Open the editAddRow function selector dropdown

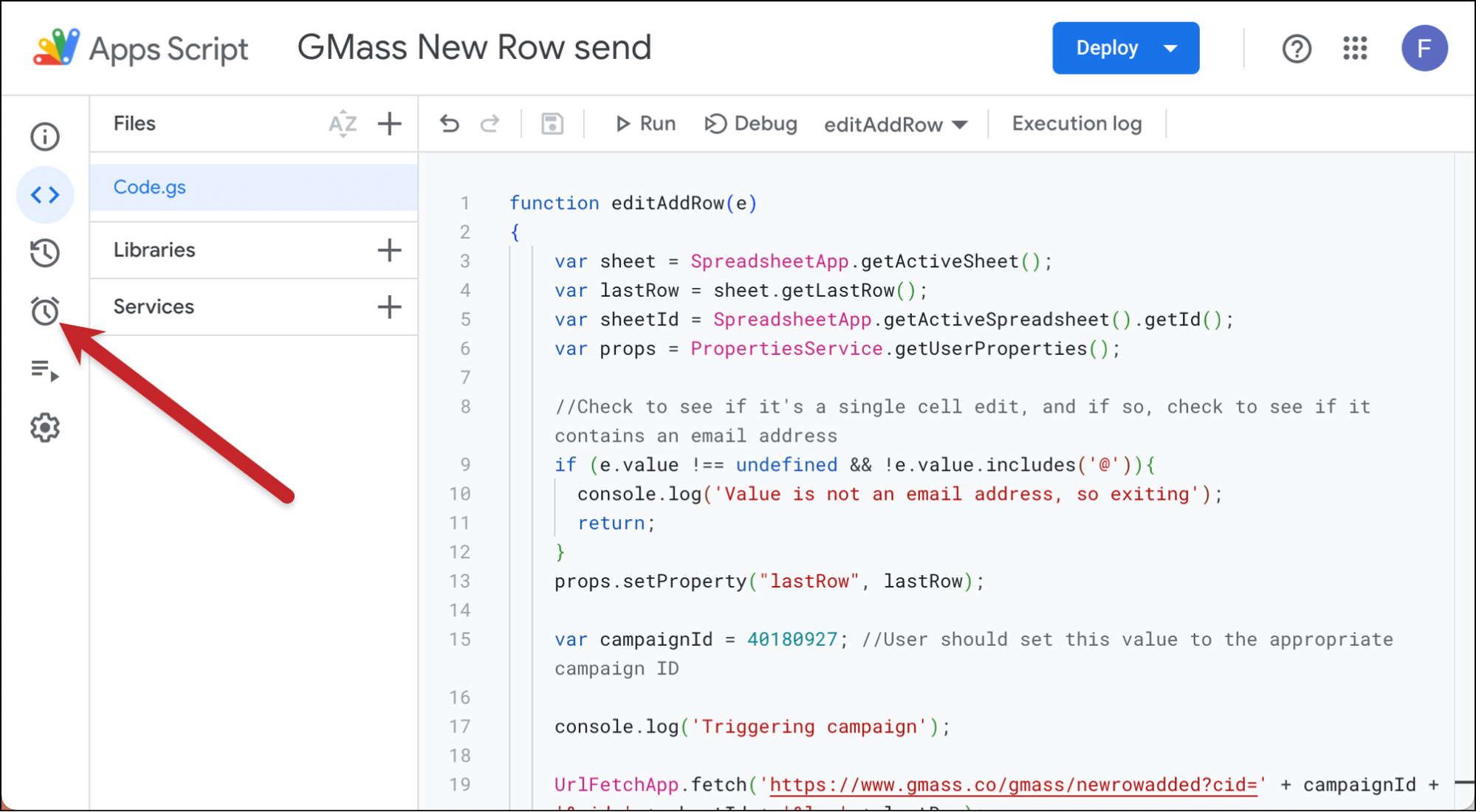tap(896, 125)
